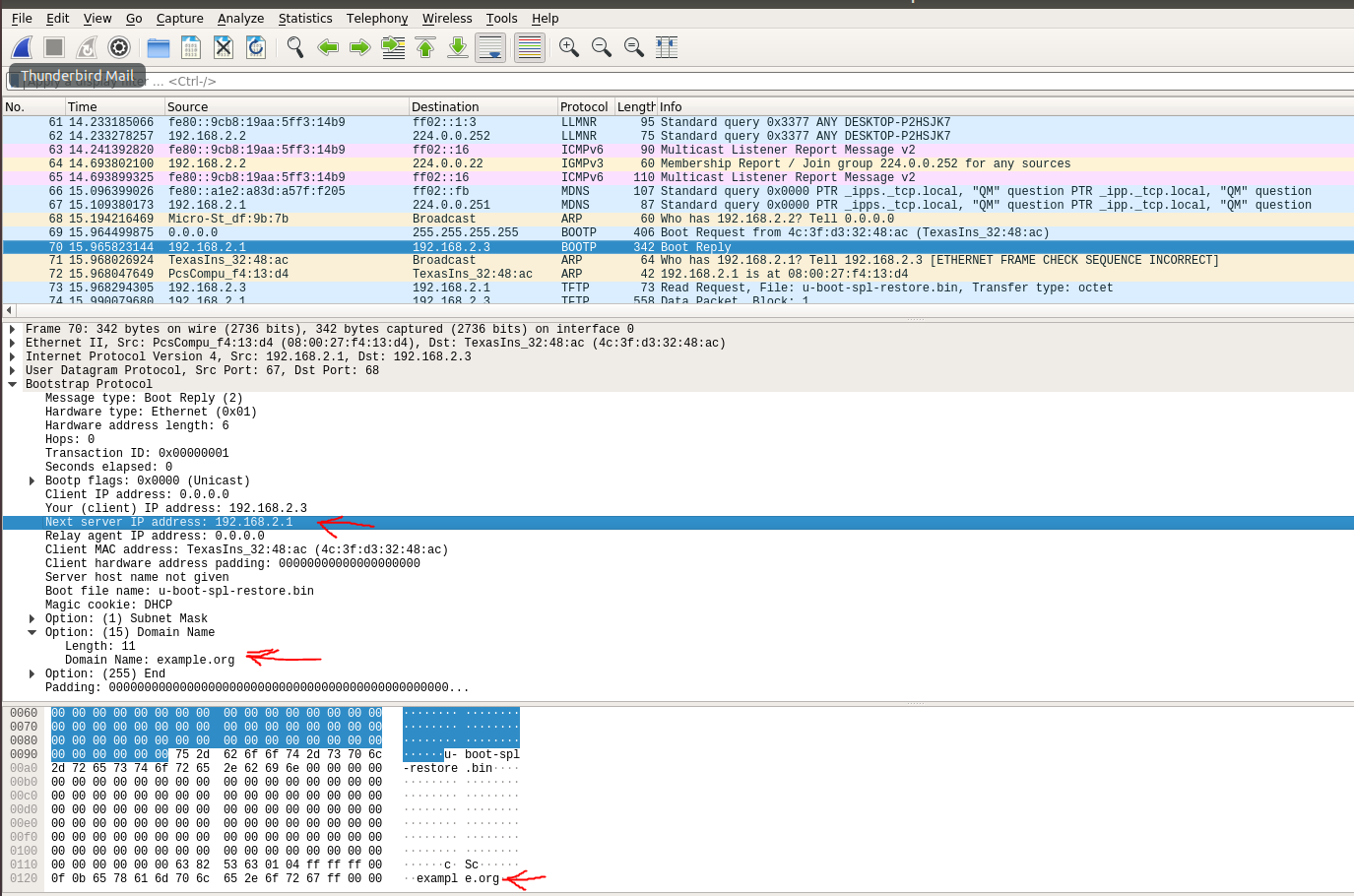
Task: Jump to the first packet
Action: point(425,47)
